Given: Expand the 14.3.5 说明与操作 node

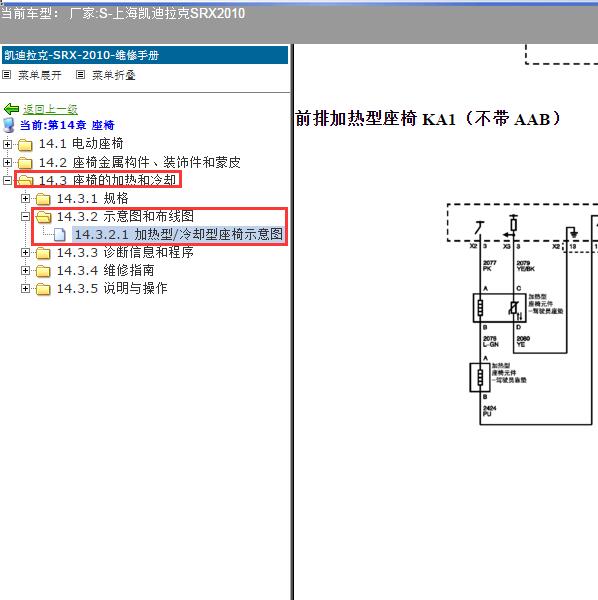Looking at the screenshot, I should click(25, 288).
